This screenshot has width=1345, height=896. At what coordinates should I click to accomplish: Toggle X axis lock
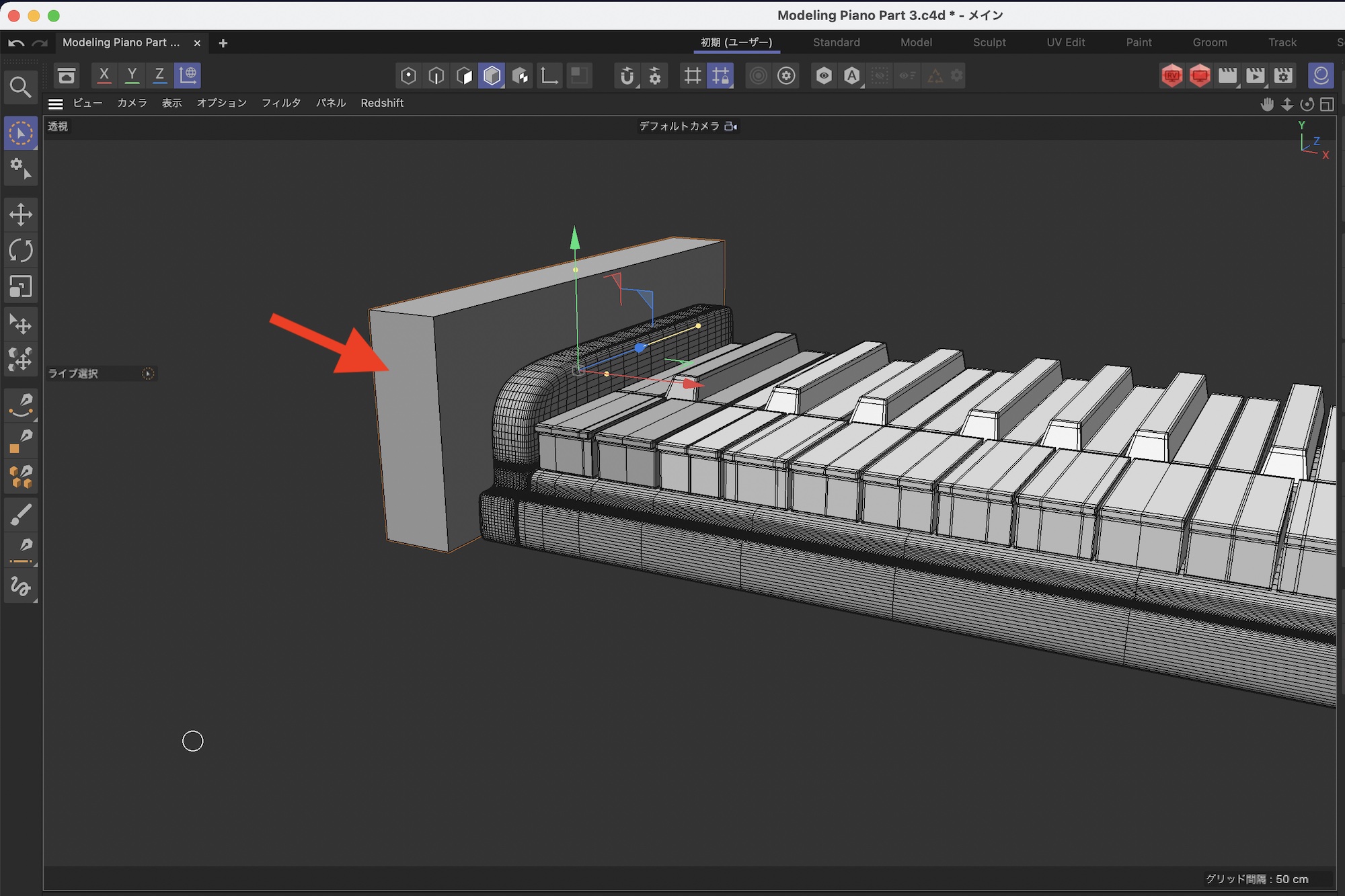click(x=104, y=75)
